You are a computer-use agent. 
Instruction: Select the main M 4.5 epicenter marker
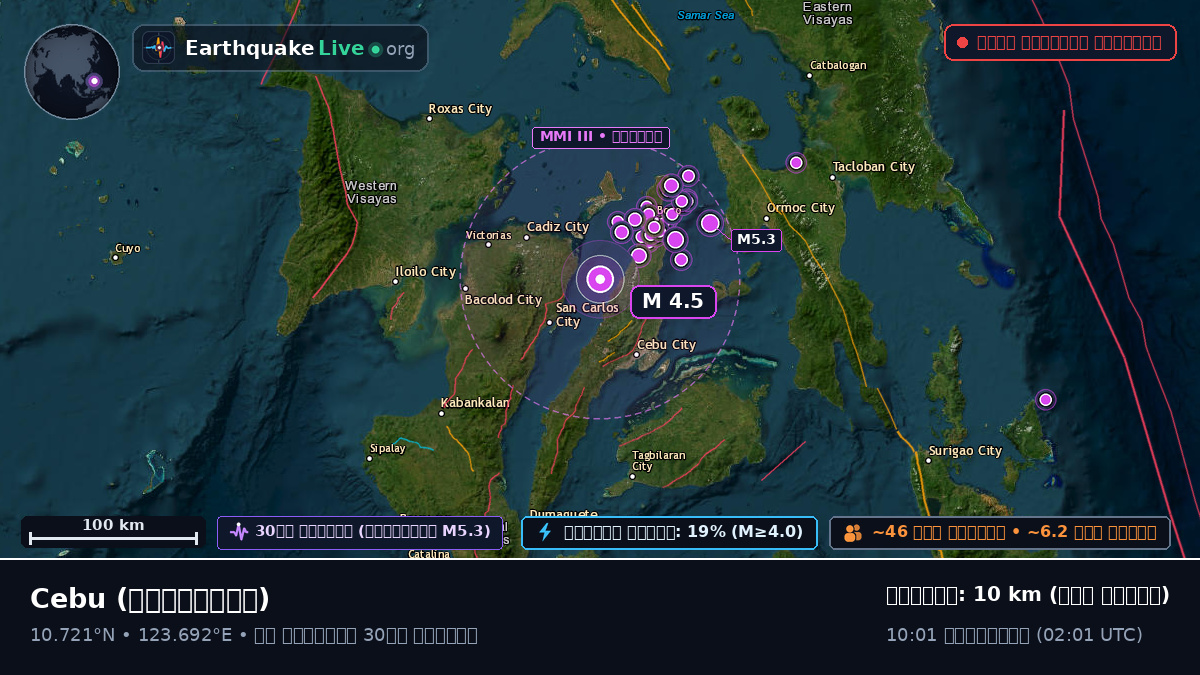point(600,279)
